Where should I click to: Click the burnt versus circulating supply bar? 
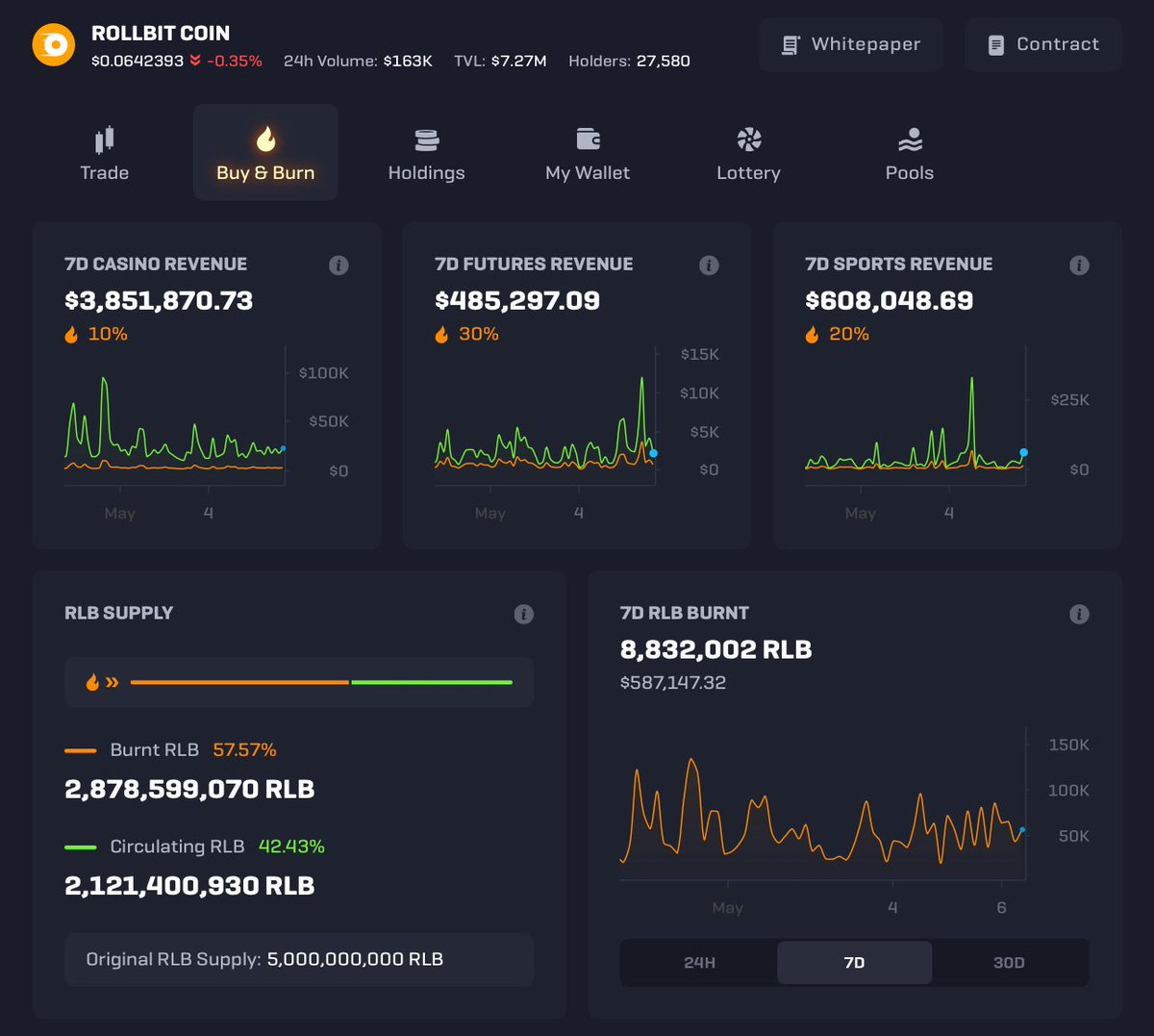coord(321,682)
